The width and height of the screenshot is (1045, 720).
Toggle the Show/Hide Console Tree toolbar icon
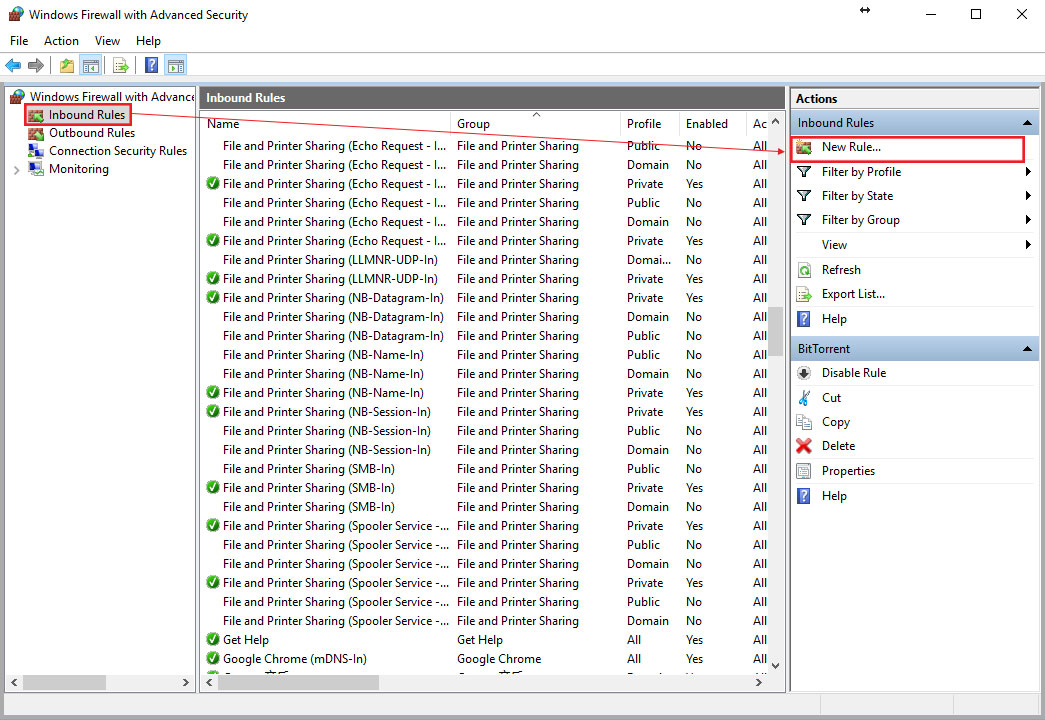tap(91, 65)
